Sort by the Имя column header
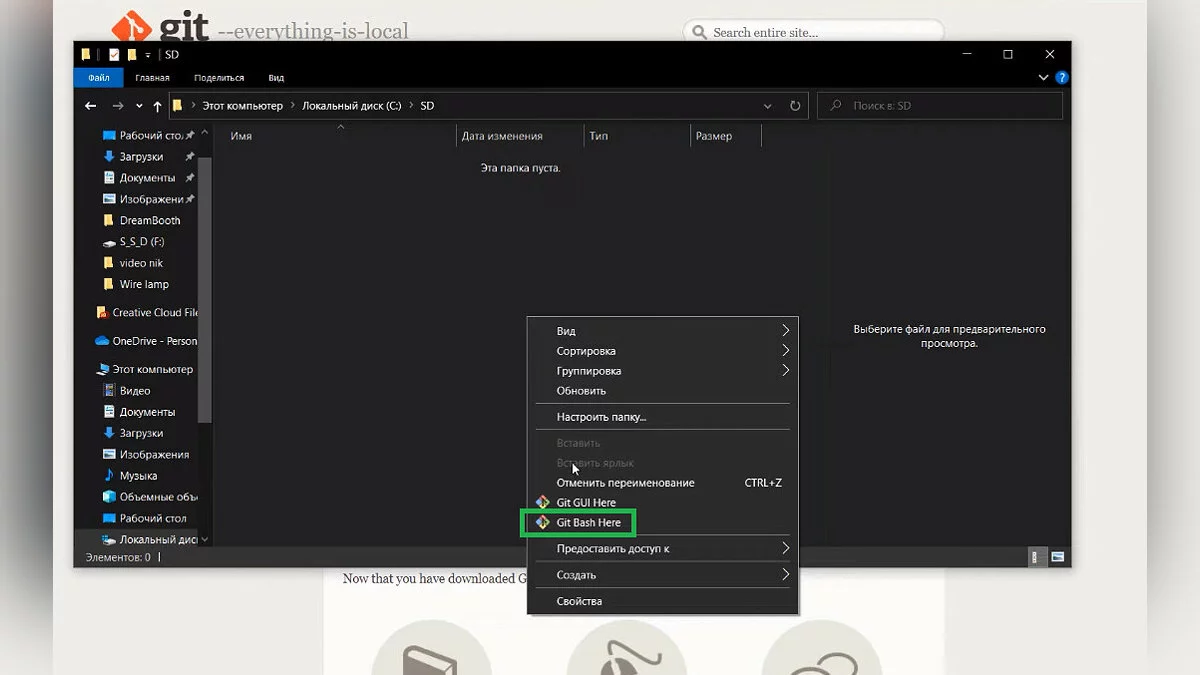Viewport: 1200px width, 675px height. 241,136
